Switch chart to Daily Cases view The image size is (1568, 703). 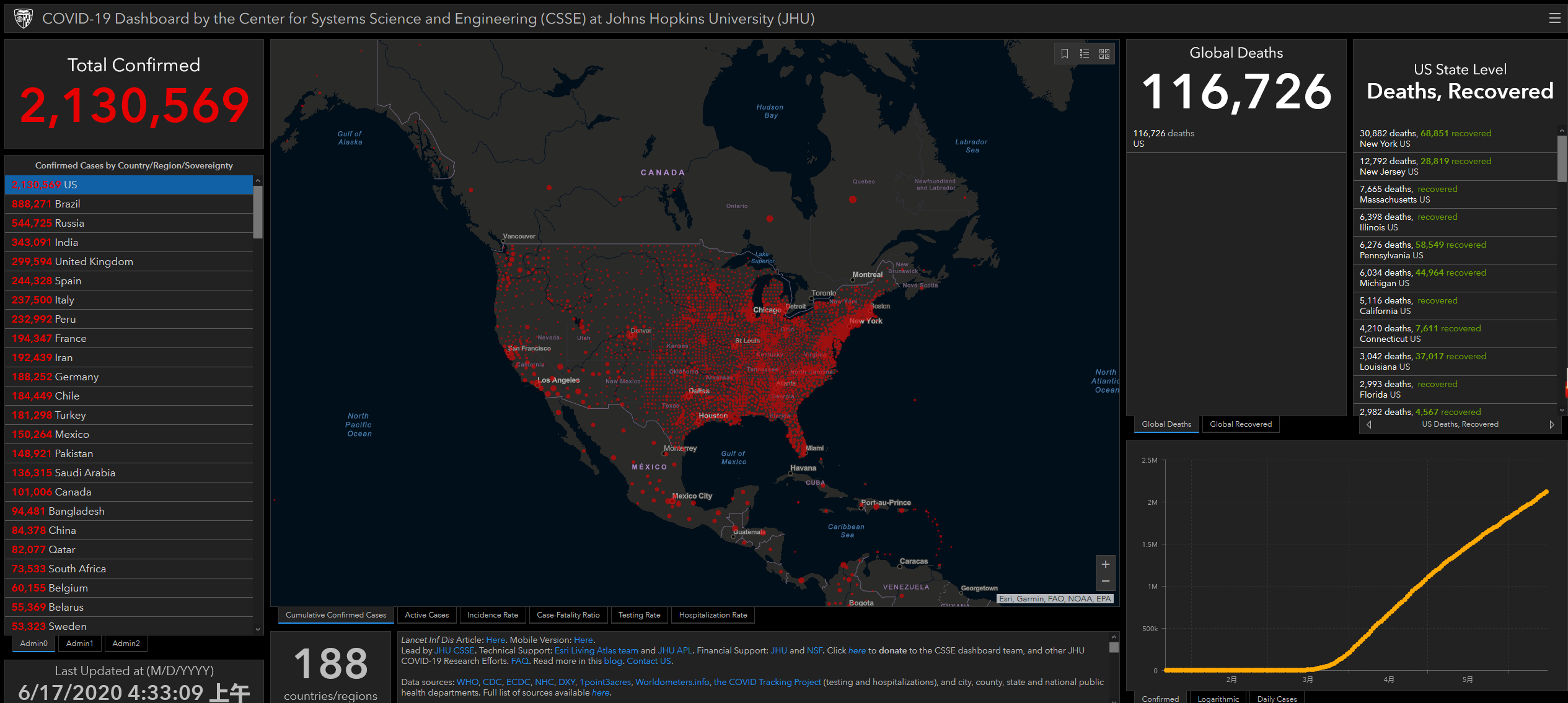pos(1277,699)
